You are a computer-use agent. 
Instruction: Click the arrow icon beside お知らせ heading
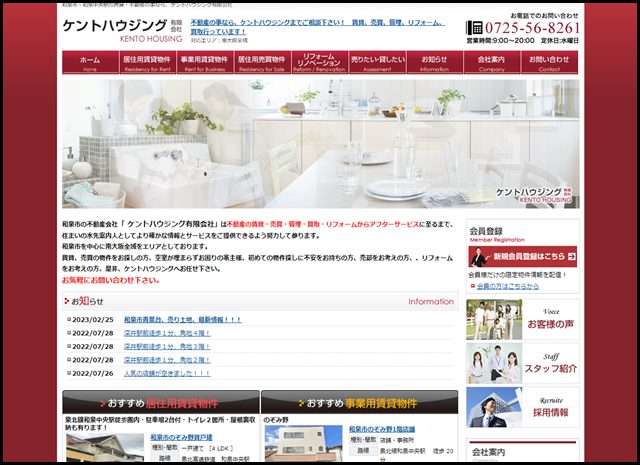click(x=67, y=301)
